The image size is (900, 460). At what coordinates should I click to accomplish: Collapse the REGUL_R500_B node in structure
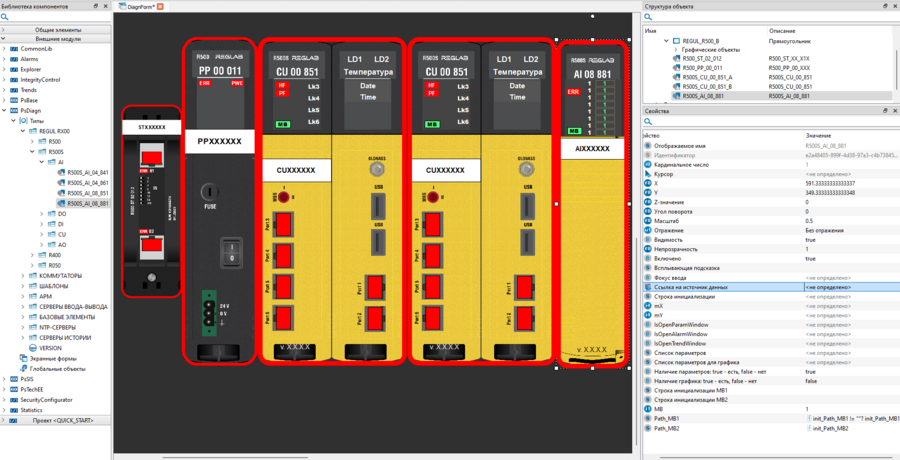tap(666, 42)
